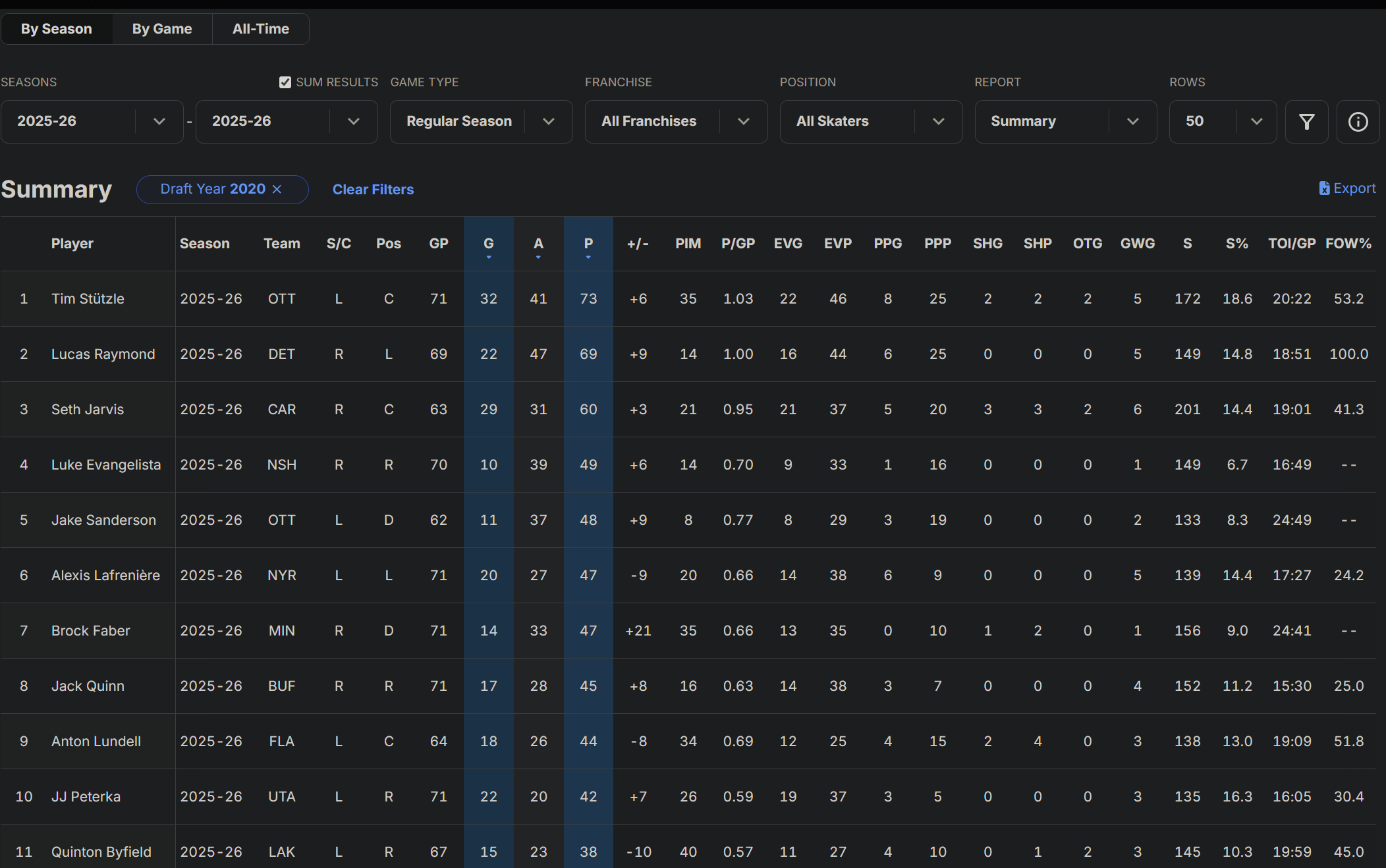
Task: Open the Summary report dropdown
Action: click(x=1065, y=122)
